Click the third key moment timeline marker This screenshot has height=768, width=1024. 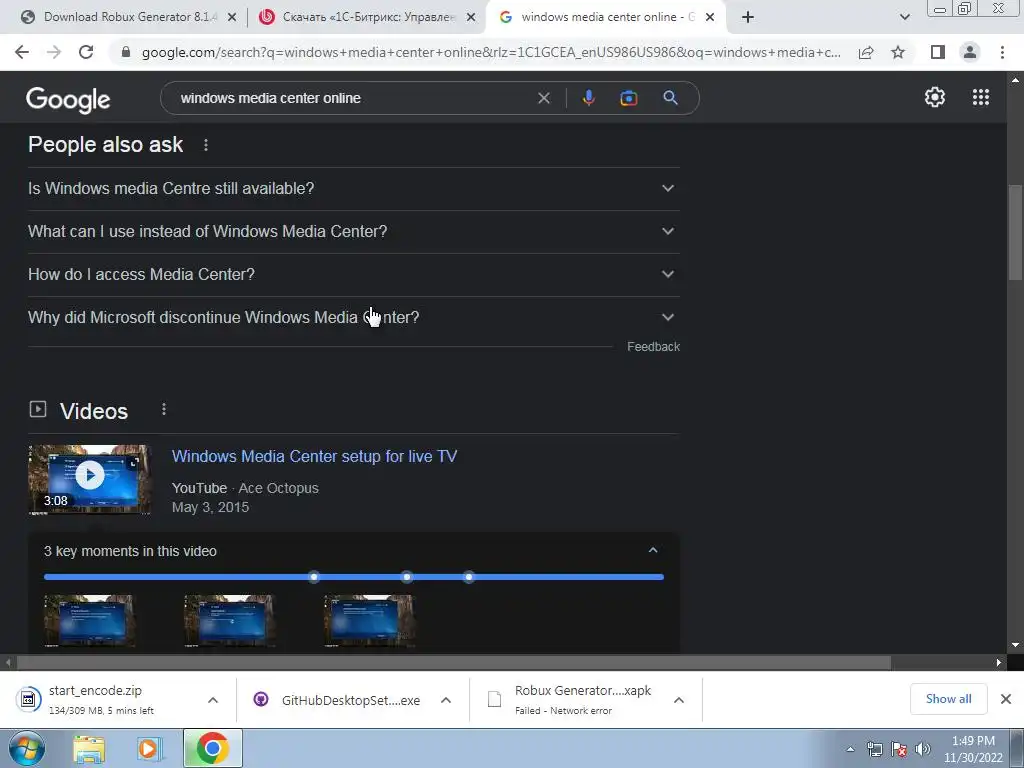coord(469,577)
